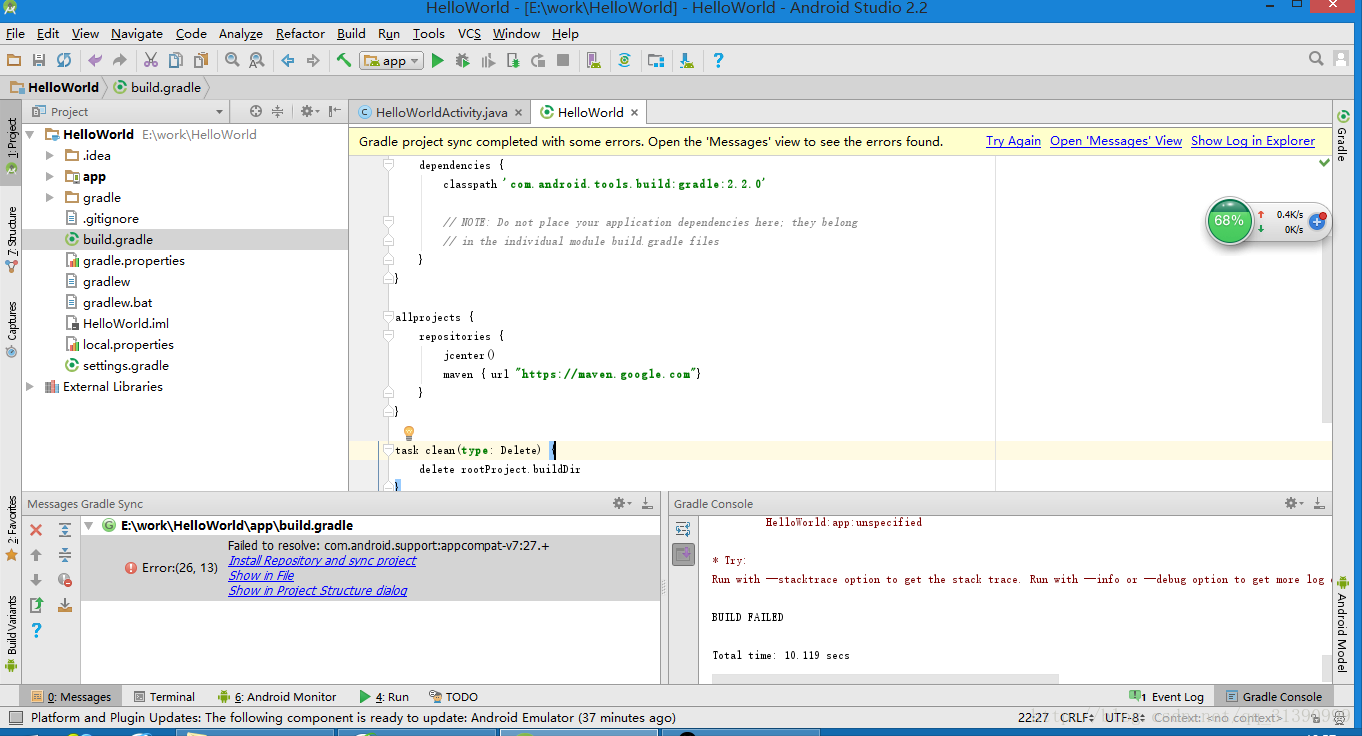Open the 6: Android Monitor tab

pos(277,696)
